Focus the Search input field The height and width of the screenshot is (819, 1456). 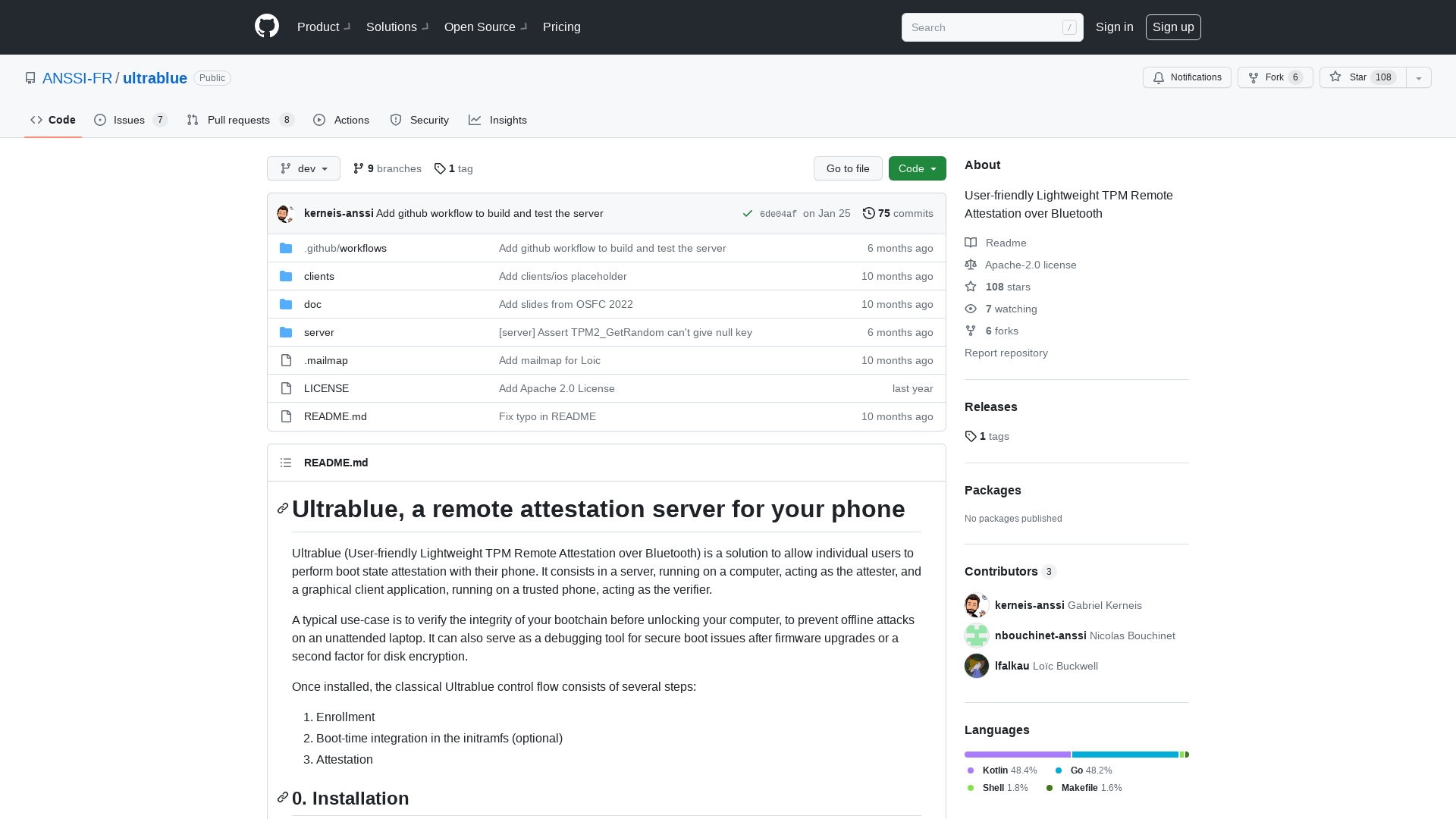coord(992,27)
